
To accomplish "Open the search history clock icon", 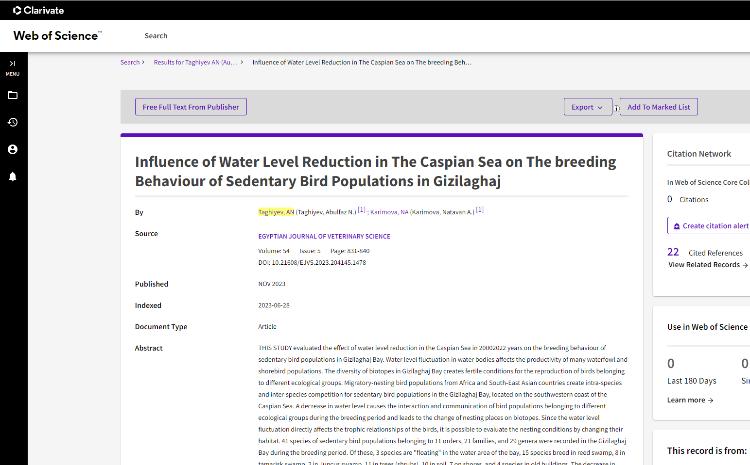I will click(x=13, y=122).
